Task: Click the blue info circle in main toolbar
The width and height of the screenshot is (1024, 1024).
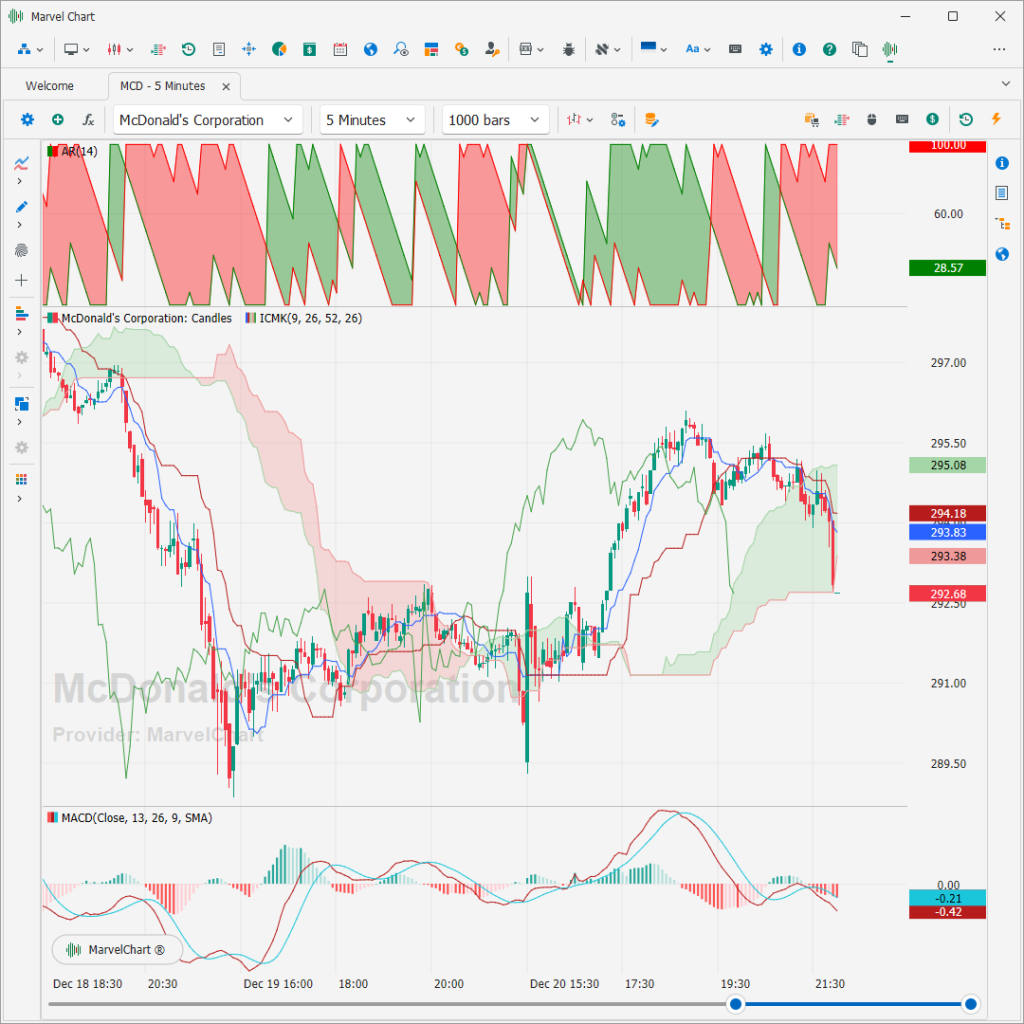Action: 799,49
